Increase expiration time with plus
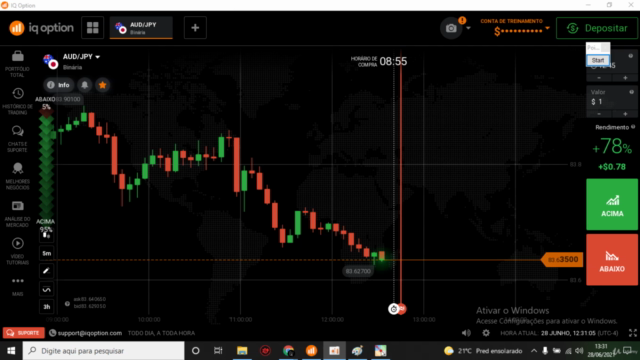This screenshot has height=360, width=640. pos(625,78)
